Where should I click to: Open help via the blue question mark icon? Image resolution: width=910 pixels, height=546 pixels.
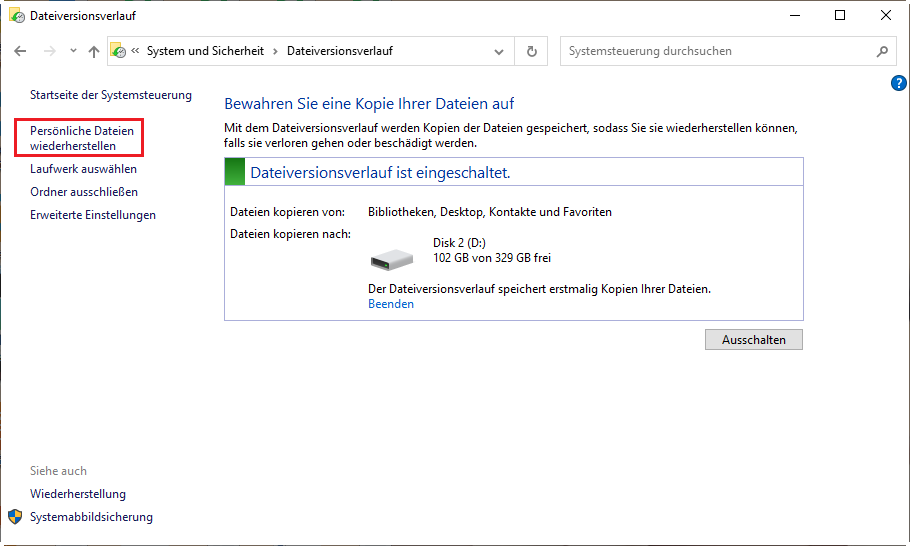(897, 83)
